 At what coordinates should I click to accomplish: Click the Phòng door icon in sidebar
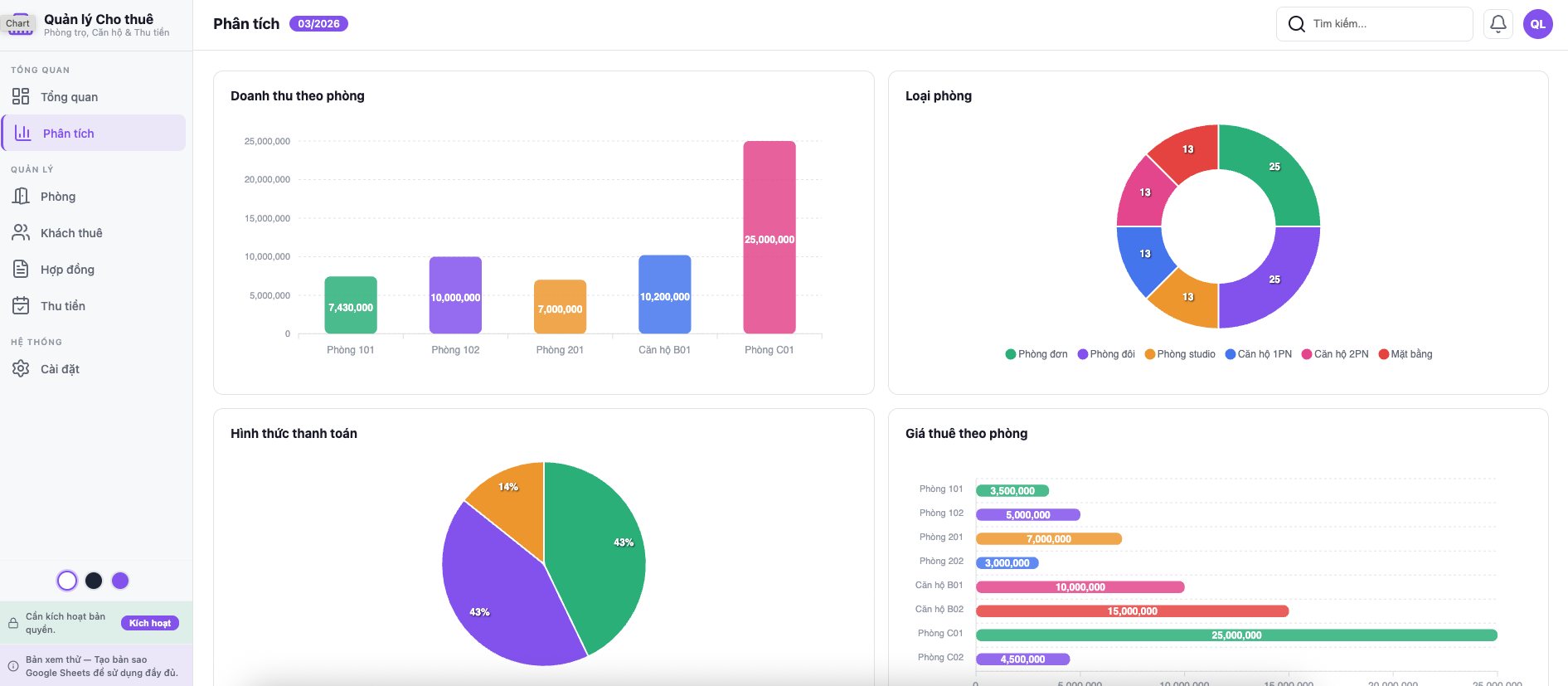click(x=21, y=197)
